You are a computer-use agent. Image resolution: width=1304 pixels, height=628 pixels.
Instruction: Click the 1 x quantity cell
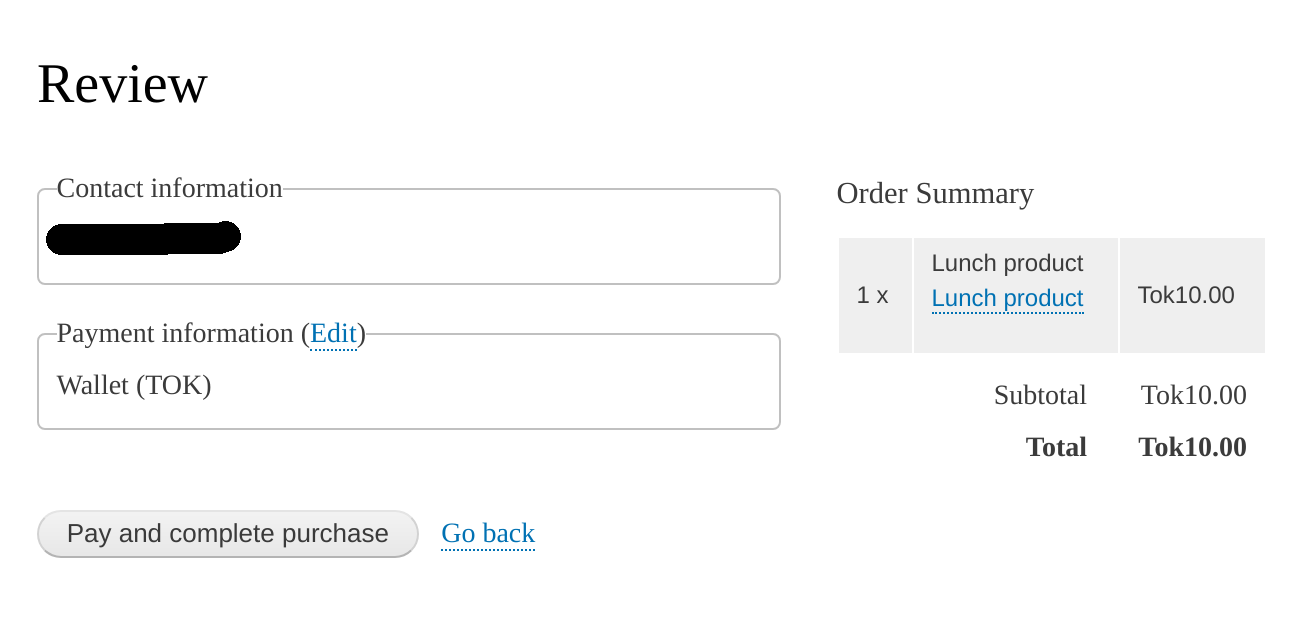pyautogui.click(x=873, y=296)
